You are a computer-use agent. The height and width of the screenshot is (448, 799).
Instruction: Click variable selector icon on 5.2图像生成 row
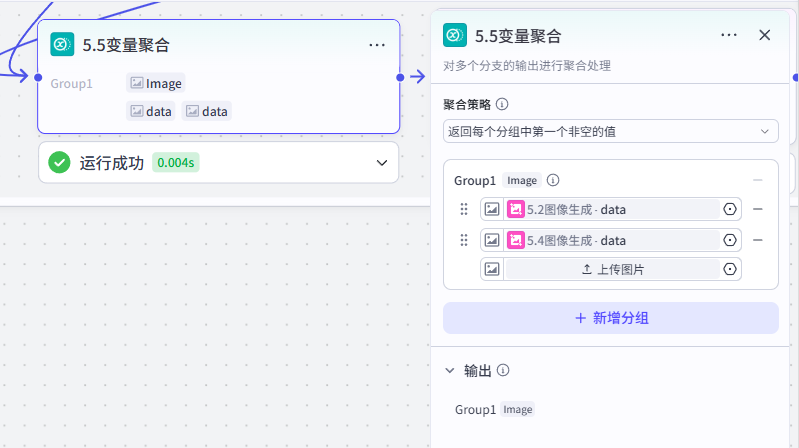point(730,209)
